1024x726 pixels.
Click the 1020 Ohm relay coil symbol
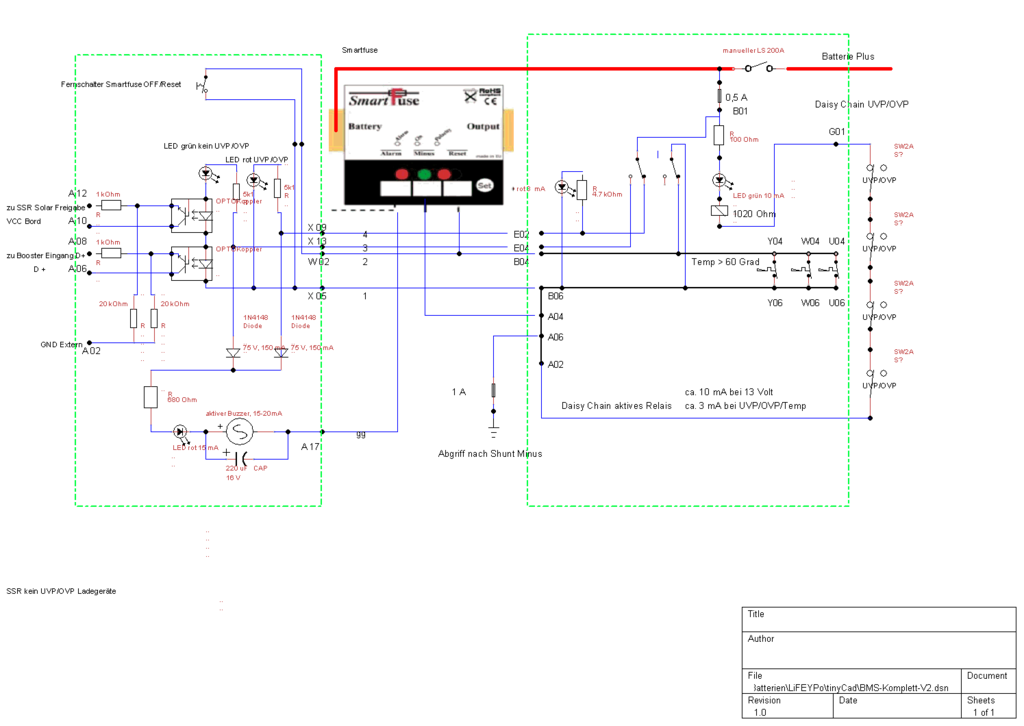(719, 211)
